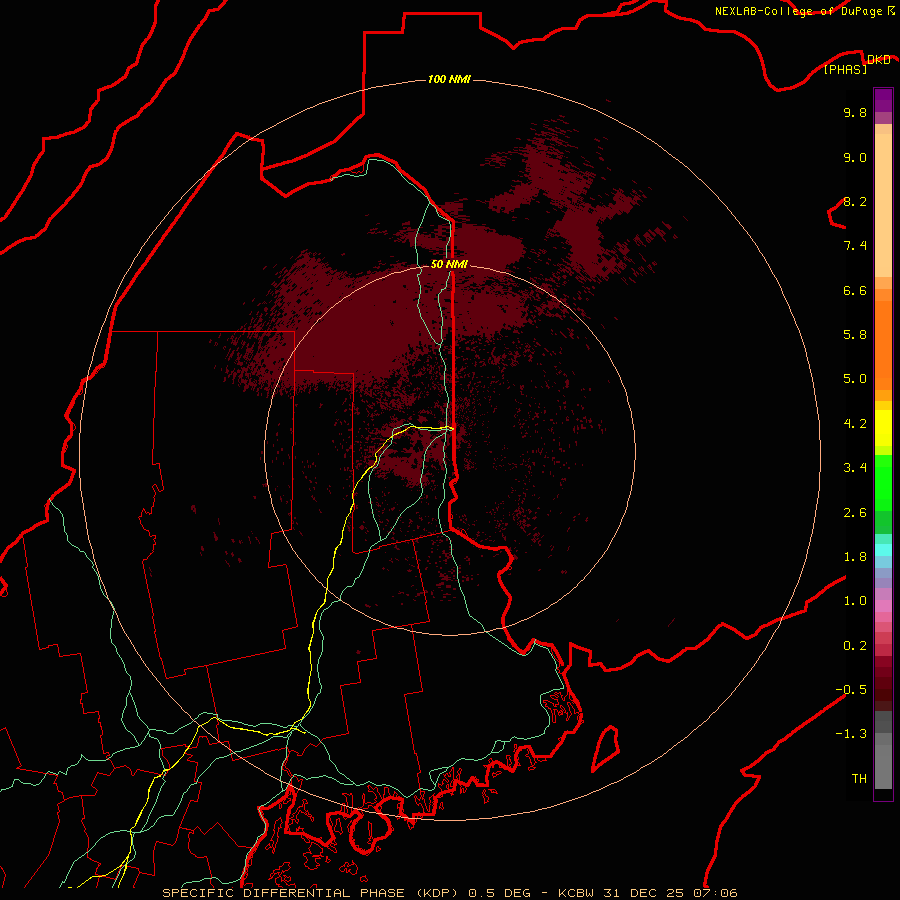Click the DKD label above the color scale
This screenshot has height=900, width=900.
point(878,60)
